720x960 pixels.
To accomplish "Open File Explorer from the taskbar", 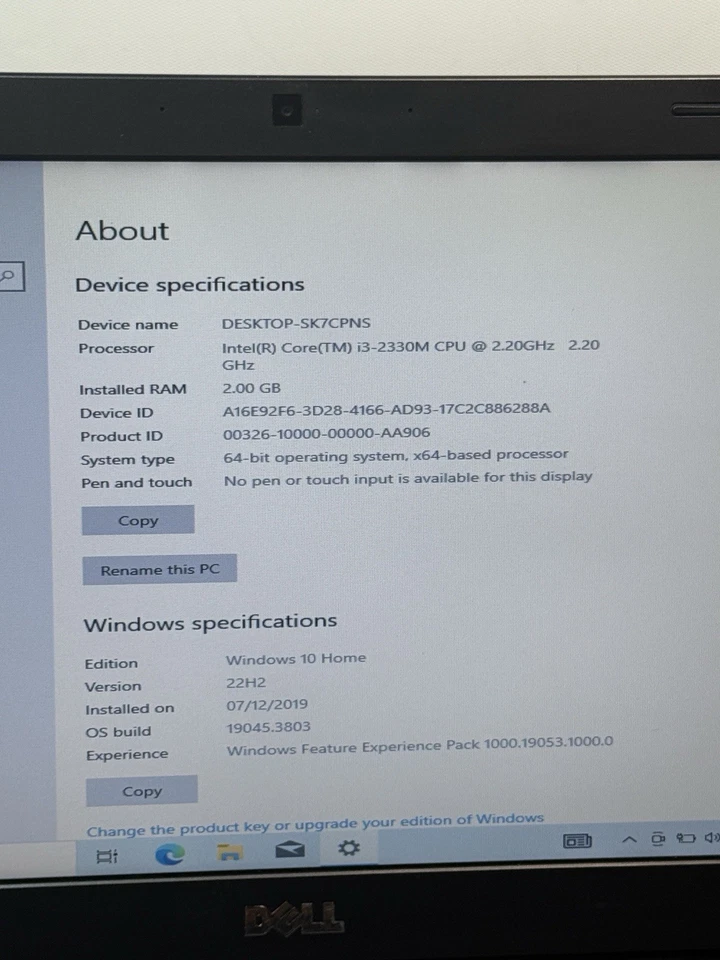I will point(230,852).
